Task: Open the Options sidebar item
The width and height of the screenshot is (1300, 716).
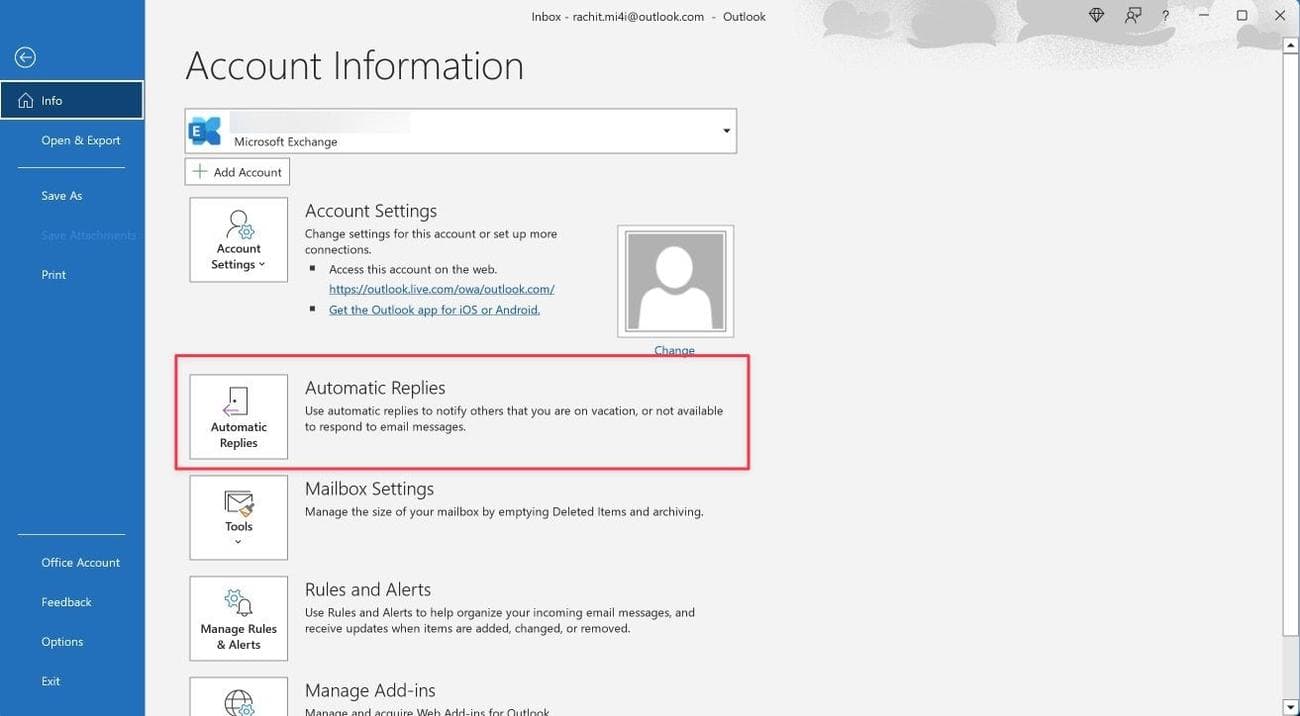Action: tap(62, 642)
